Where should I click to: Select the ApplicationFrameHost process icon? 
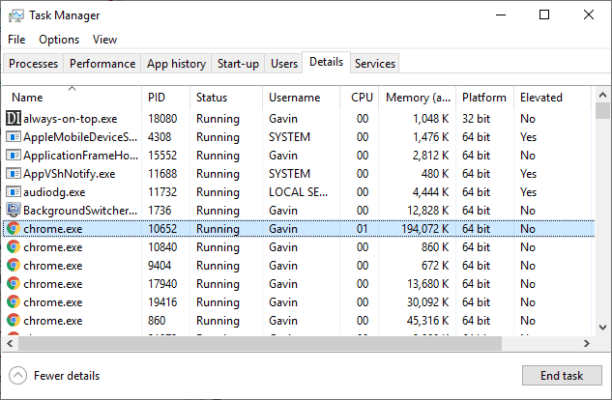pos(13,155)
